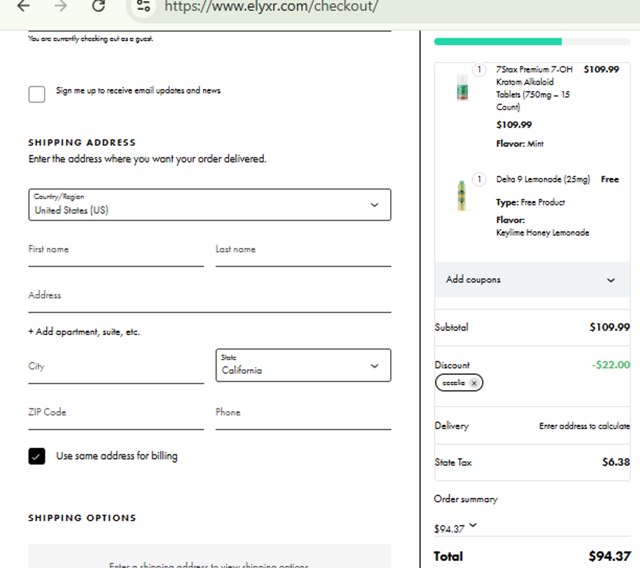The height and width of the screenshot is (568, 640).
Task: Go back using browser back arrow
Action: (24, 6)
